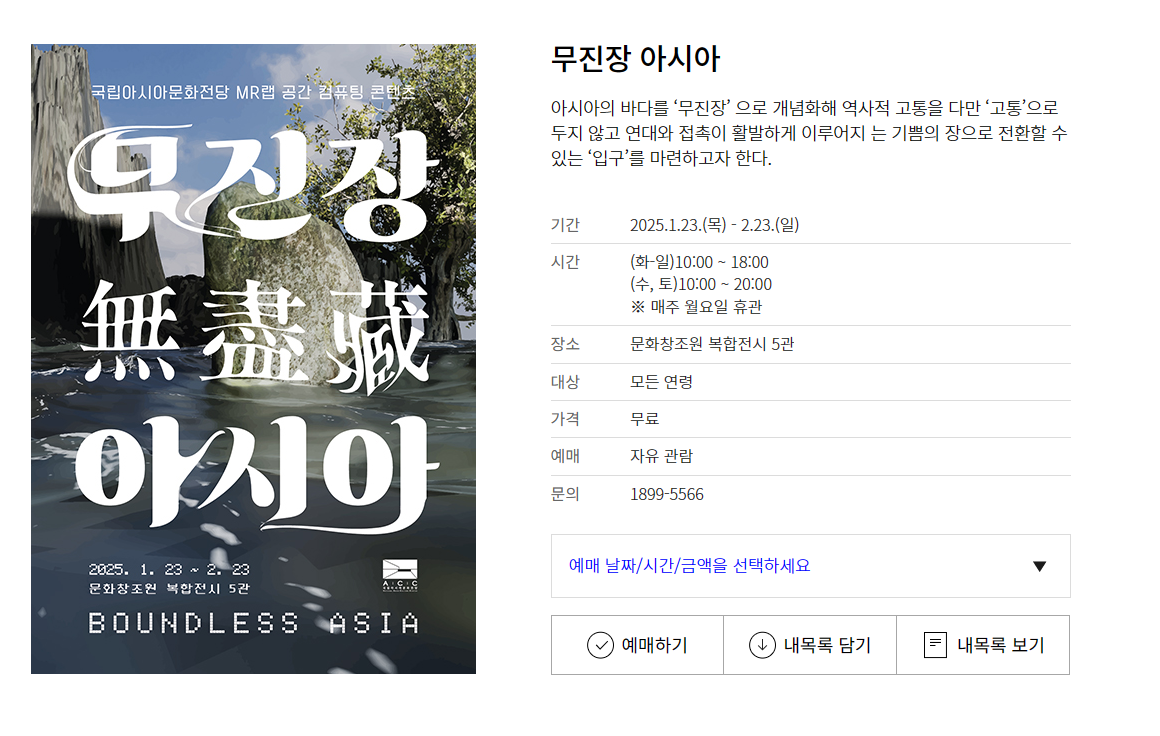Viewport: 1160px width, 736px height.
Task: Expand the booking dropdown with the black arrow
Action: (x=1039, y=566)
